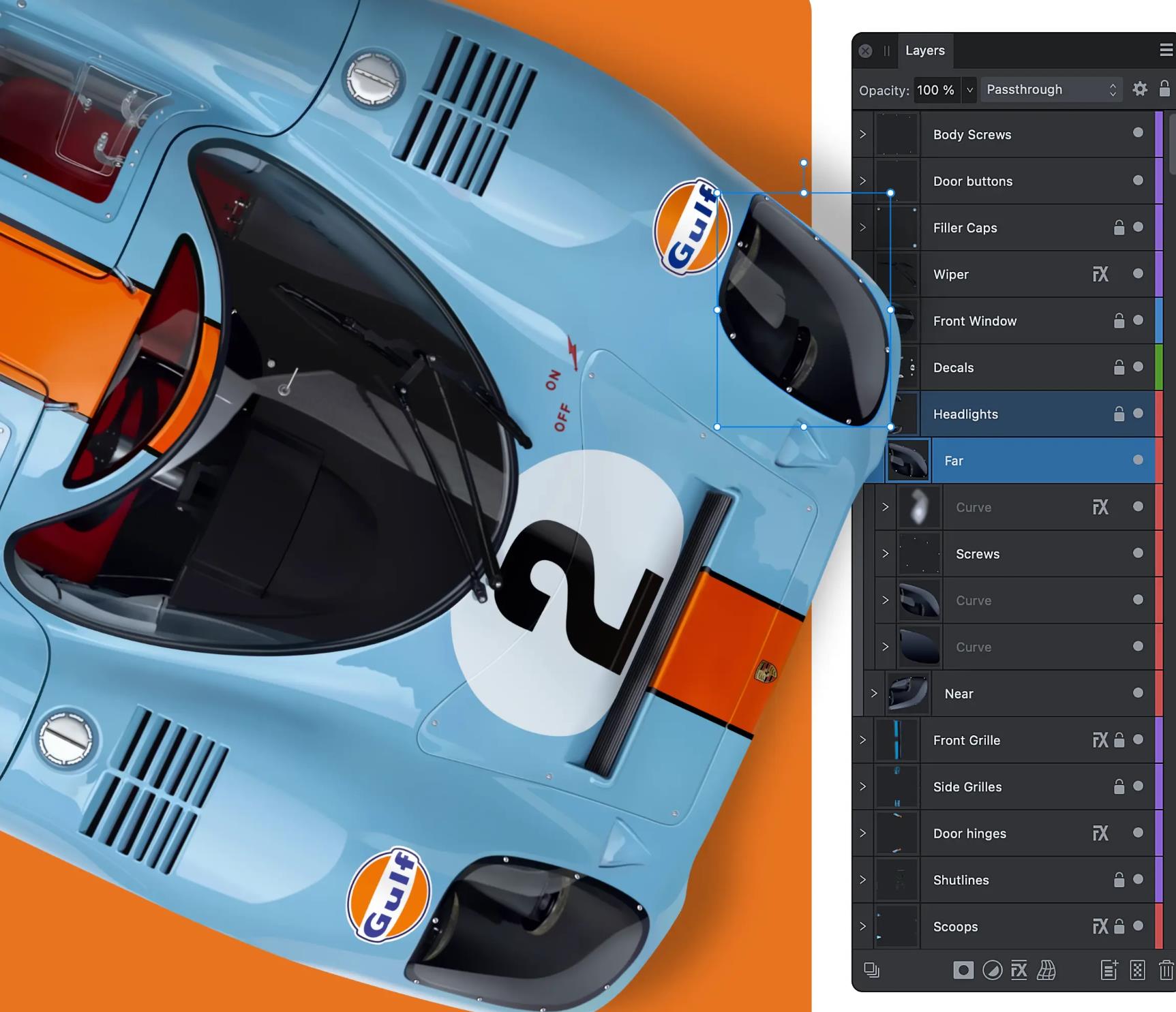Click the Mask Layer icon
This screenshot has height=1012, width=1176.
(963, 970)
